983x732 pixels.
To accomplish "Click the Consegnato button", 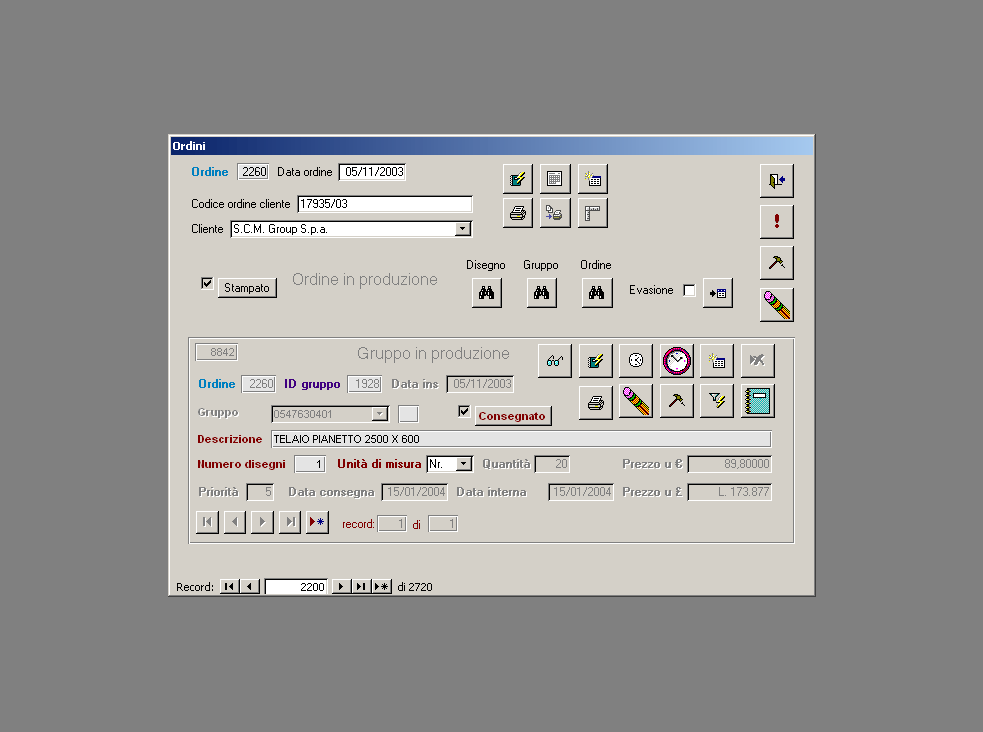I will click(x=513, y=416).
